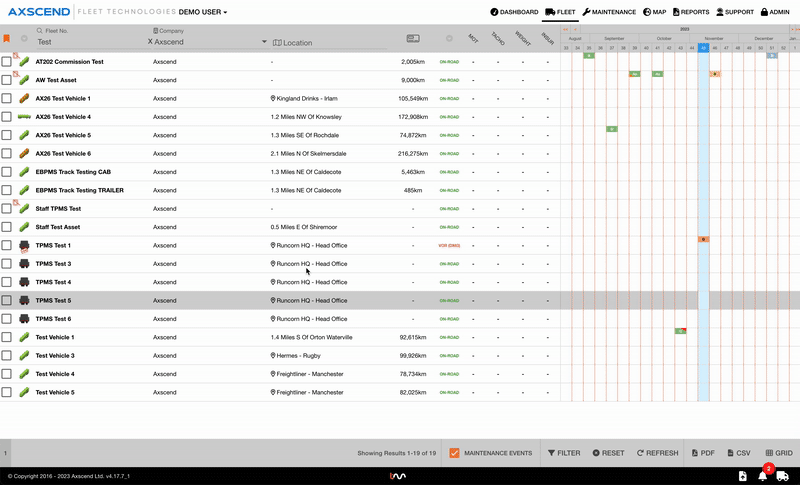Check the box for AT202 Commission Test
Screen dimensions: 800x485
(x=7, y=61)
